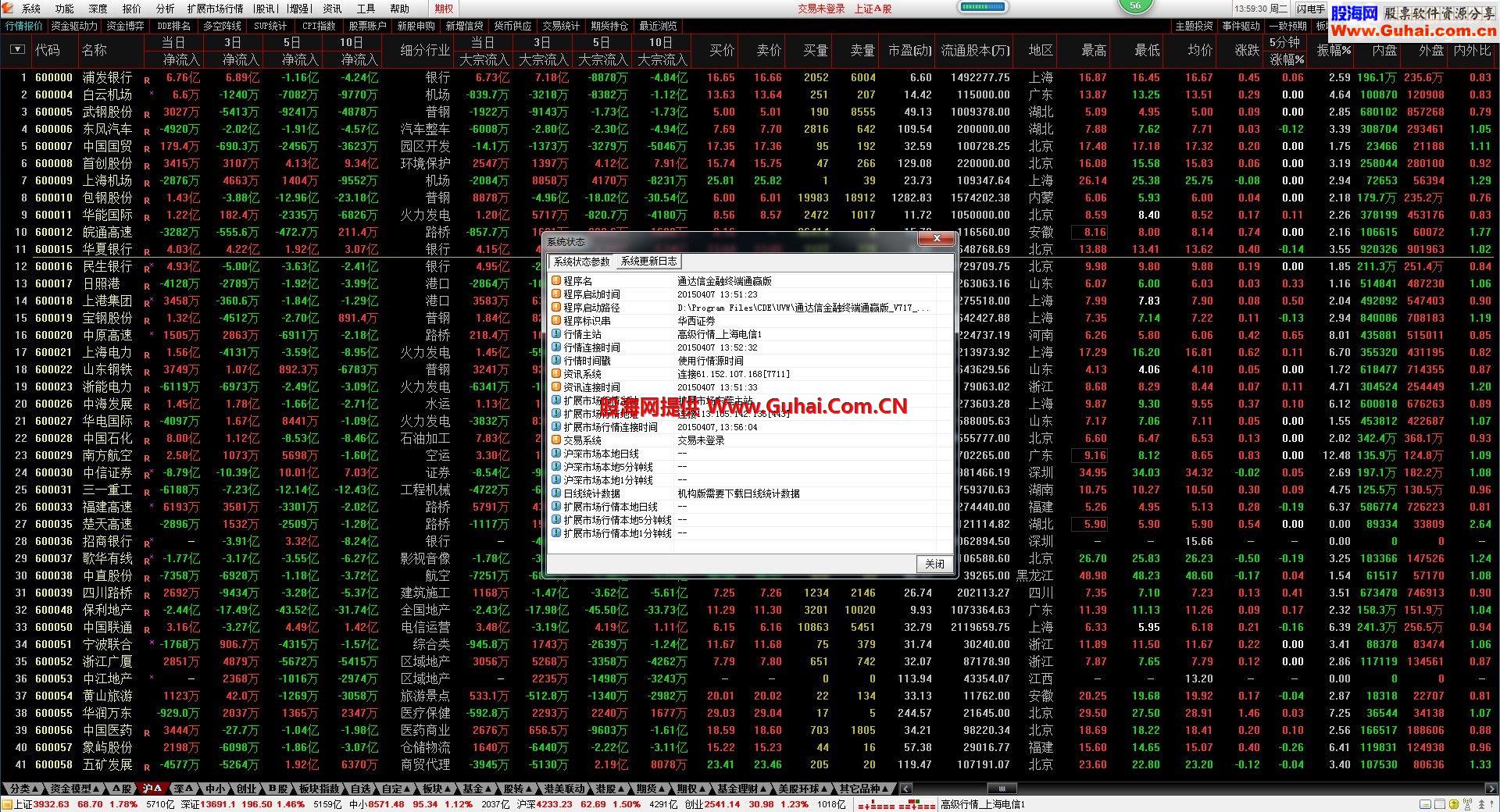Click the yellow icon left of 上证 index
Screen dimensions: 1500x812
[x=7, y=804]
